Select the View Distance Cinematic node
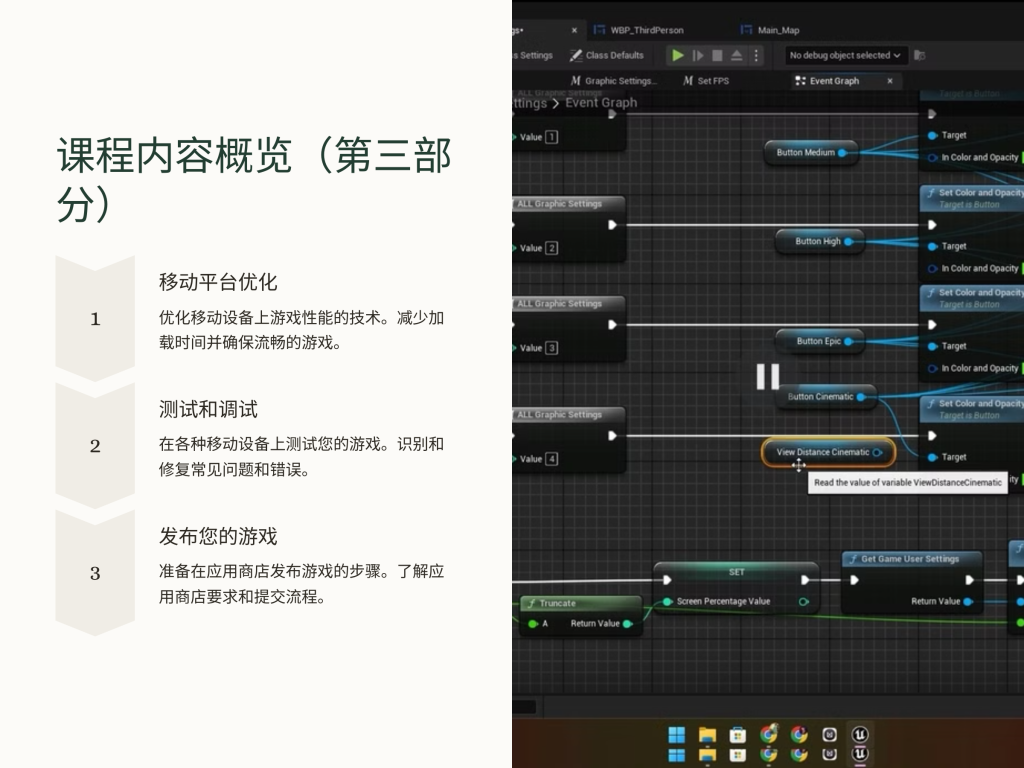1024x768 pixels. point(828,453)
